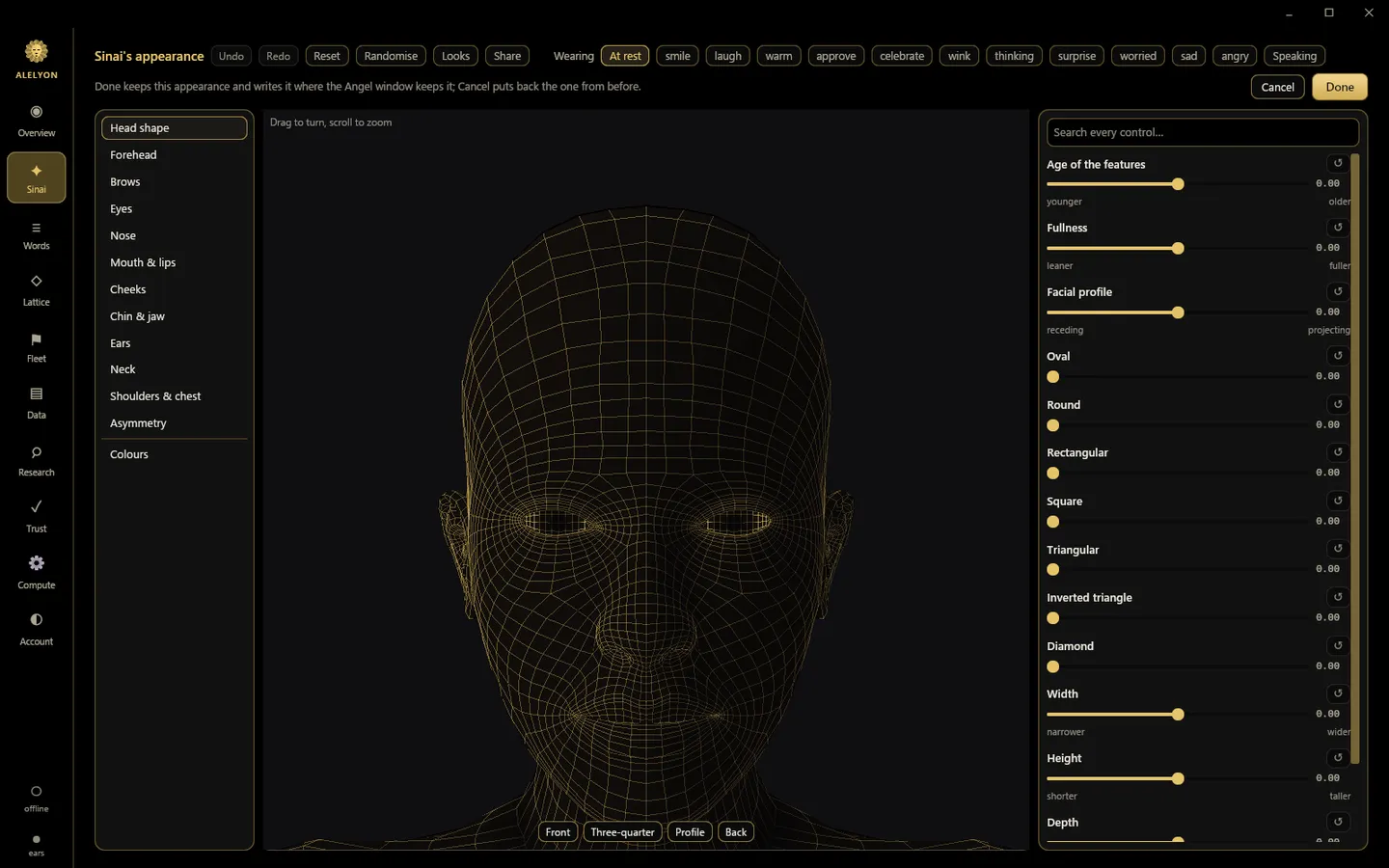Open the Colours category

174,454
